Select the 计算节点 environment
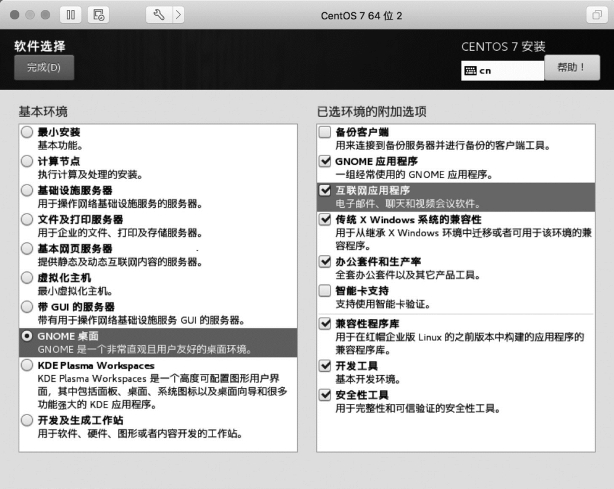614x489 pixels. [27, 161]
